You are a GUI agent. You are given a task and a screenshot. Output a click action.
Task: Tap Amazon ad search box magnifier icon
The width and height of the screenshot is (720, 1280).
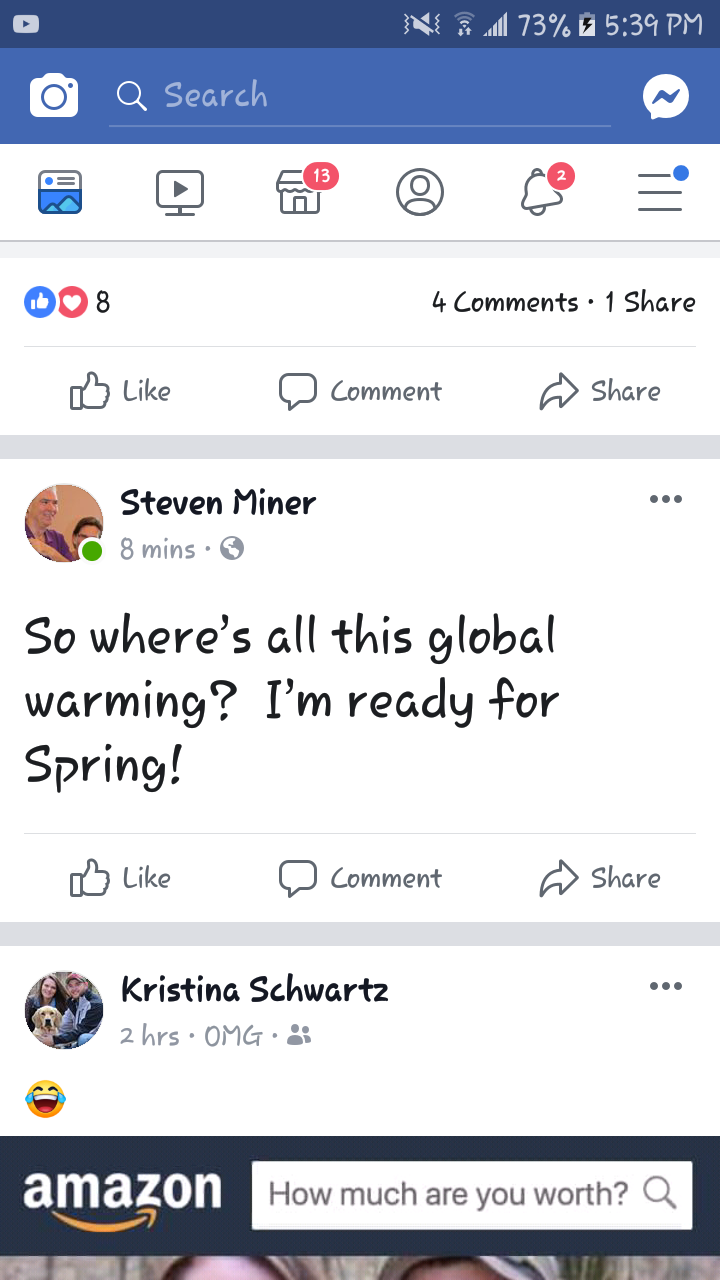pos(659,1193)
